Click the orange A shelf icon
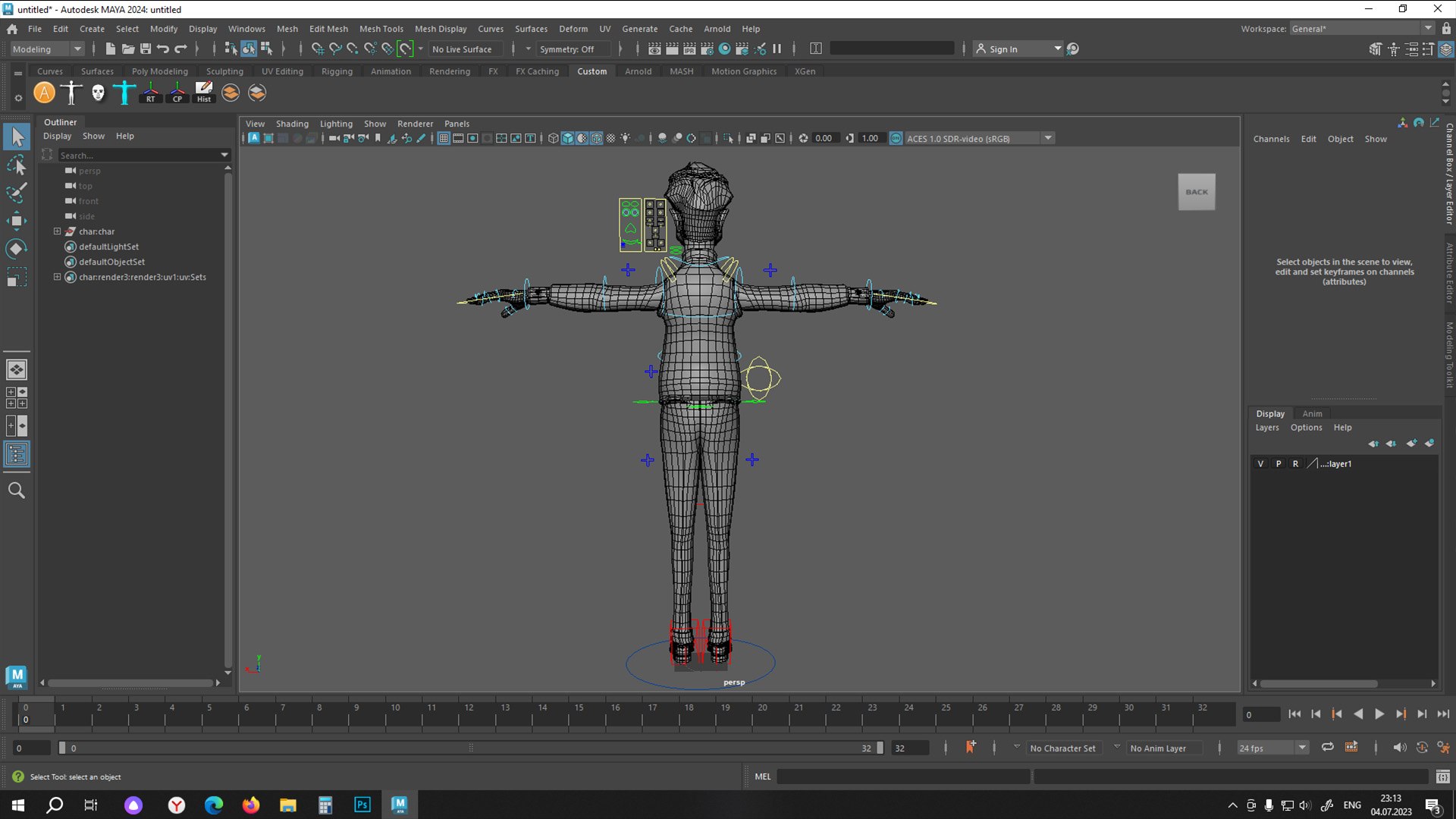 (45, 93)
